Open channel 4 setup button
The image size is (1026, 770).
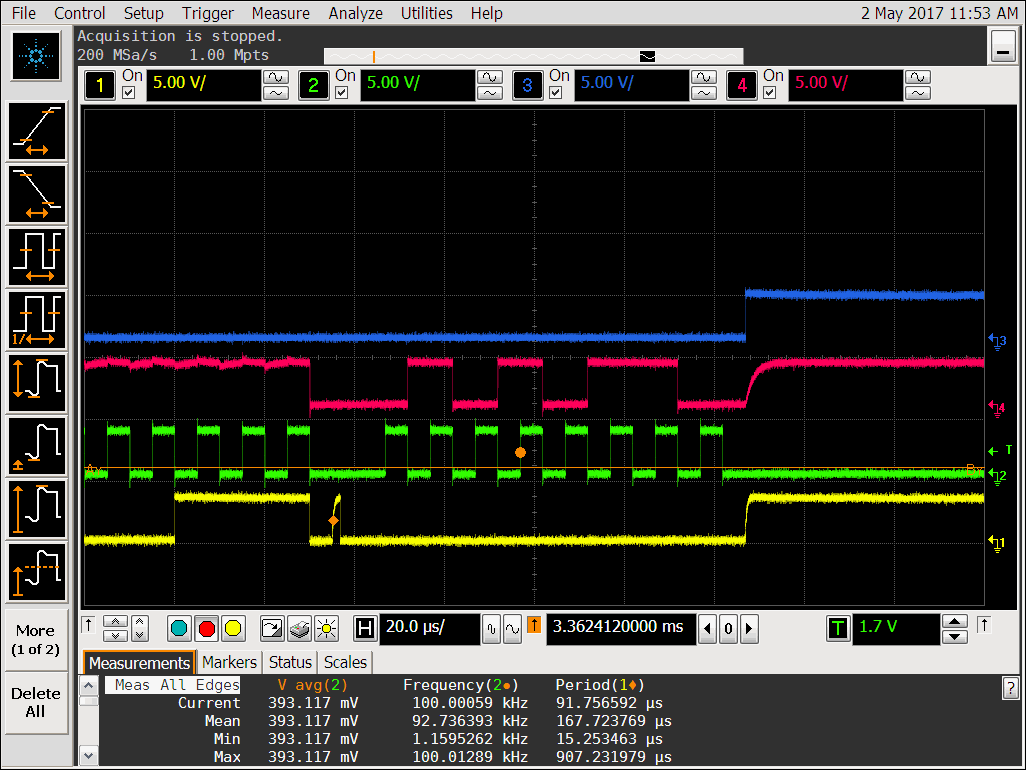point(741,86)
